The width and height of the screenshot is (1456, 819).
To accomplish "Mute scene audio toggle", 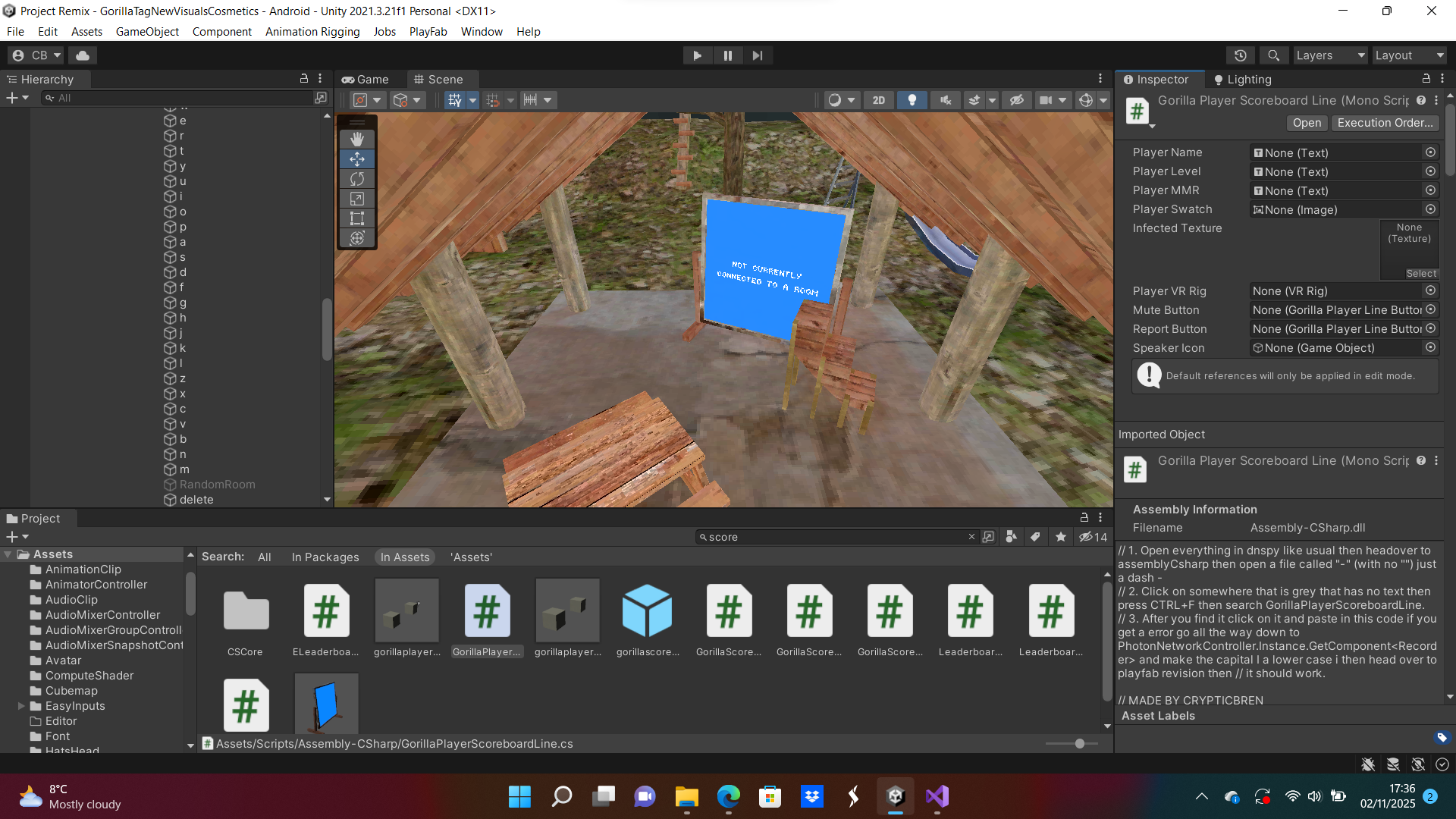I will click(x=945, y=100).
